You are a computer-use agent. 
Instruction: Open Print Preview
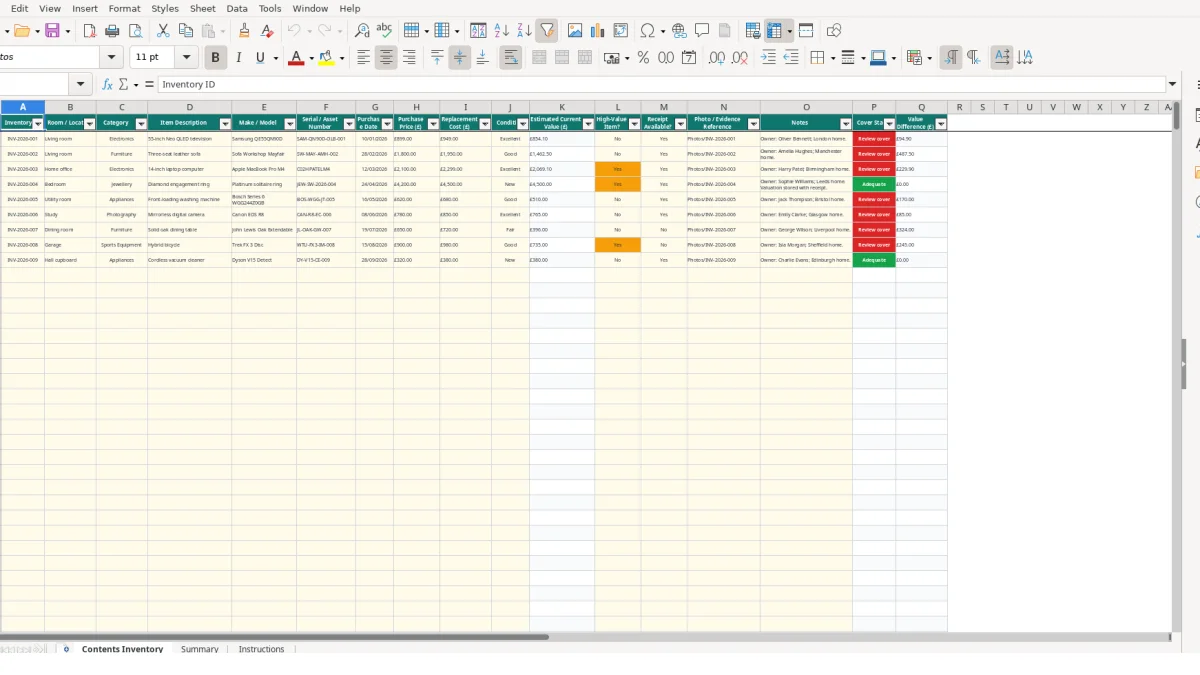[136, 31]
